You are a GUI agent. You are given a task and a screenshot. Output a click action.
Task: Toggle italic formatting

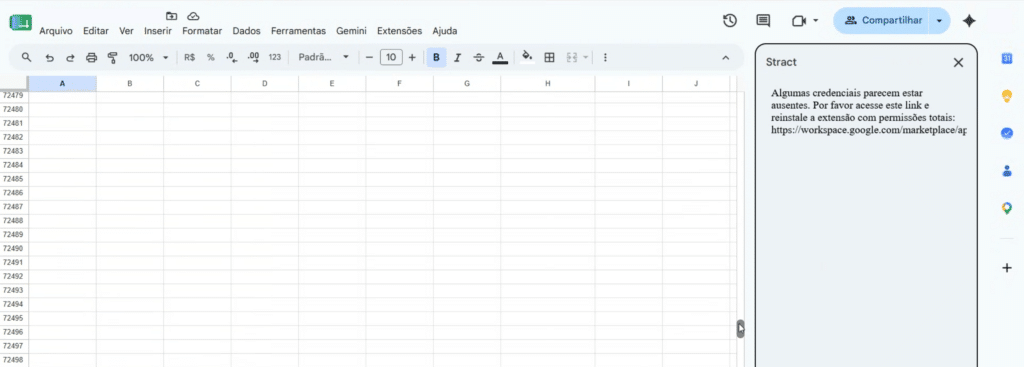point(457,57)
